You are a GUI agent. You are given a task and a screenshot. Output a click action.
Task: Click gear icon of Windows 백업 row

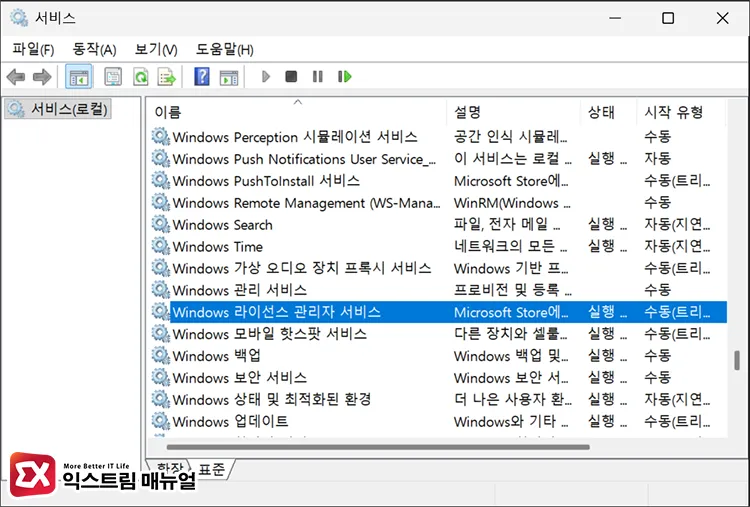coord(161,356)
